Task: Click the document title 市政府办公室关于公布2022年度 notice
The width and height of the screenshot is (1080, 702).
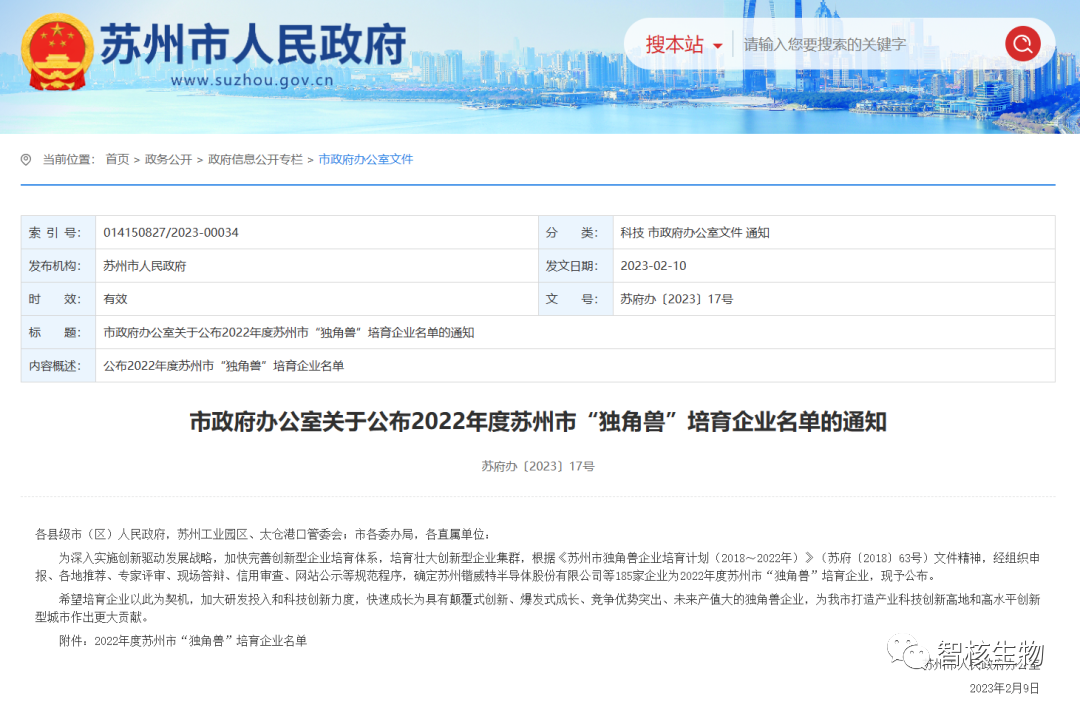Action: coord(538,421)
